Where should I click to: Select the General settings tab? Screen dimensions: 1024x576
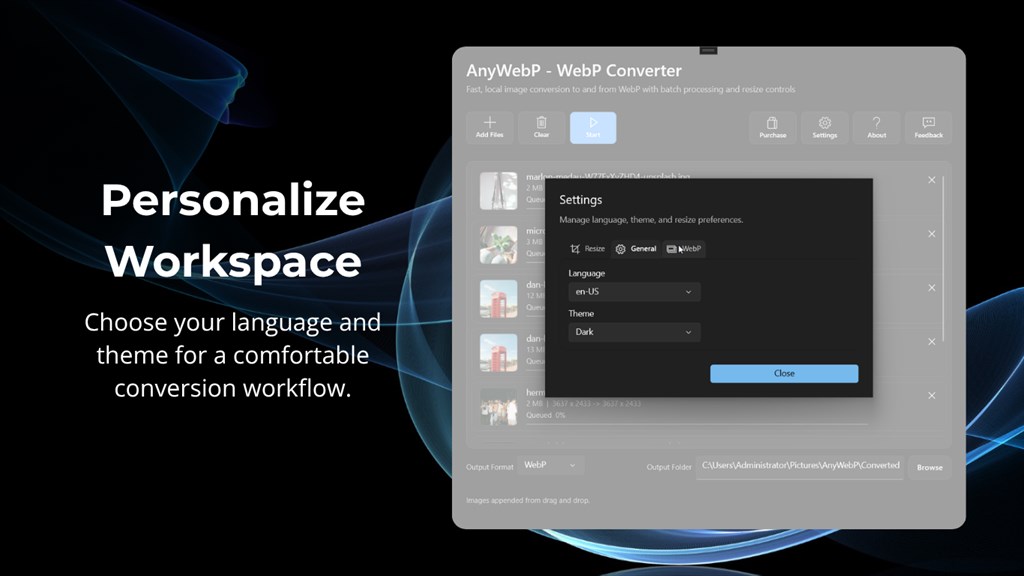[x=635, y=249]
